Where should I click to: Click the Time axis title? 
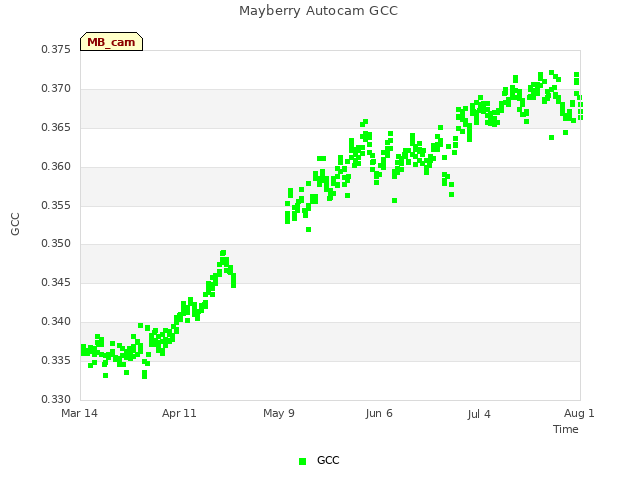pos(566,429)
